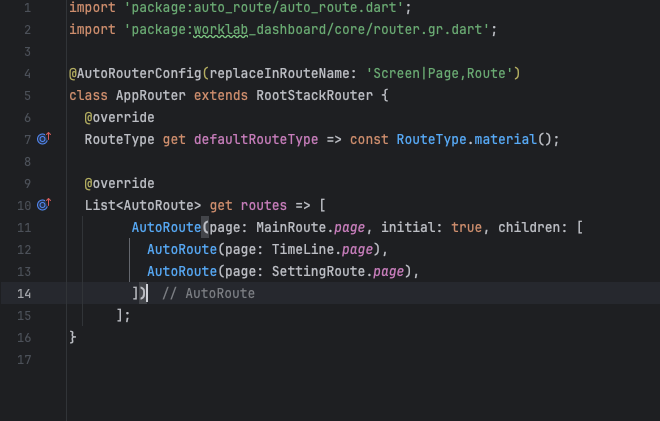Image resolution: width=660 pixels, height=421 pixels.
Task: Click the AppRouter class name
Action: pyautogui.click(x=151, y=96)
